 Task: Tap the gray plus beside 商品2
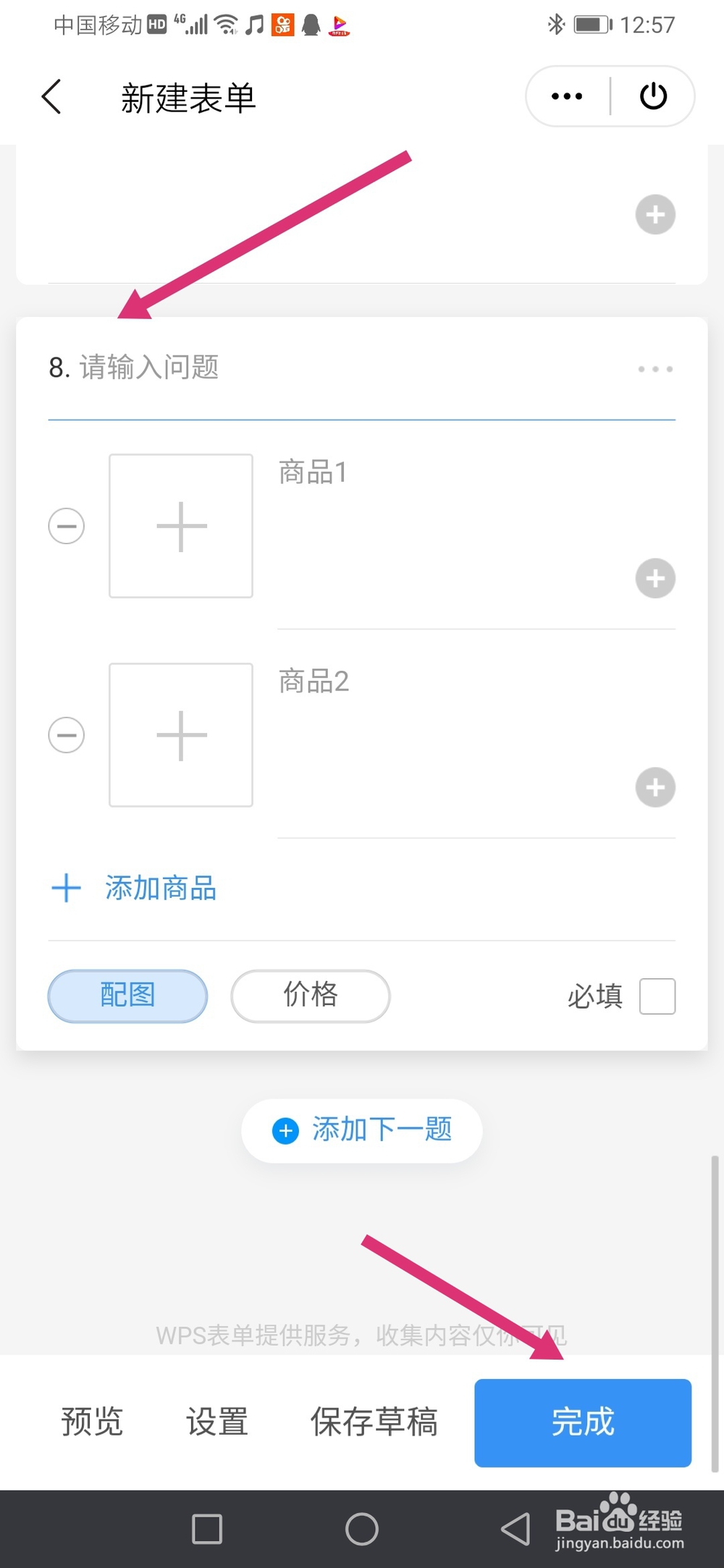(655, 787)
